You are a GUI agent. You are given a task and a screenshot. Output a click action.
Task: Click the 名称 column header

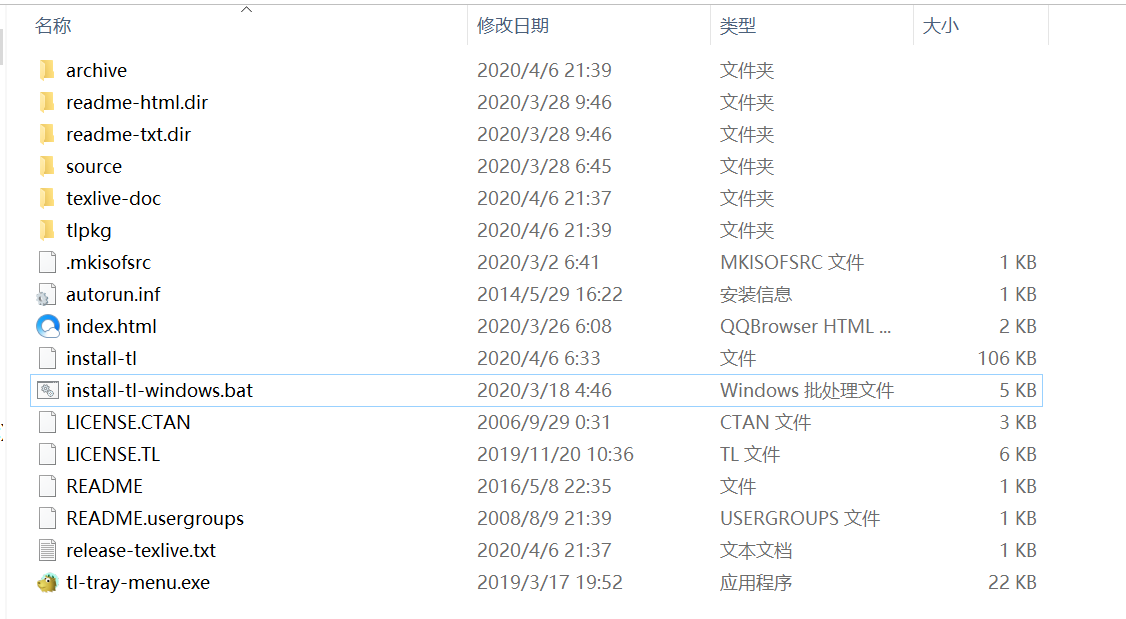click(52, 25)
